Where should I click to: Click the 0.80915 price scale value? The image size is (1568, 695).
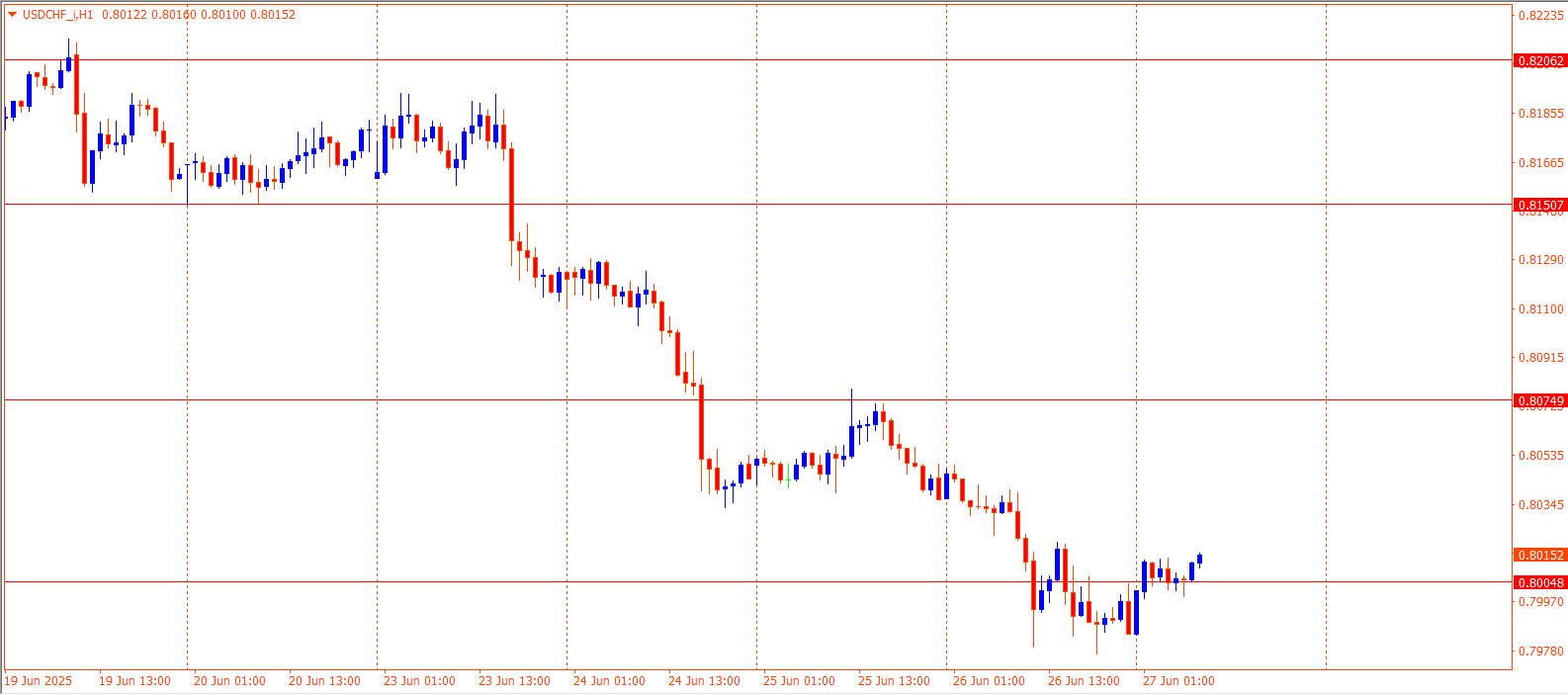coord(1541,358)
